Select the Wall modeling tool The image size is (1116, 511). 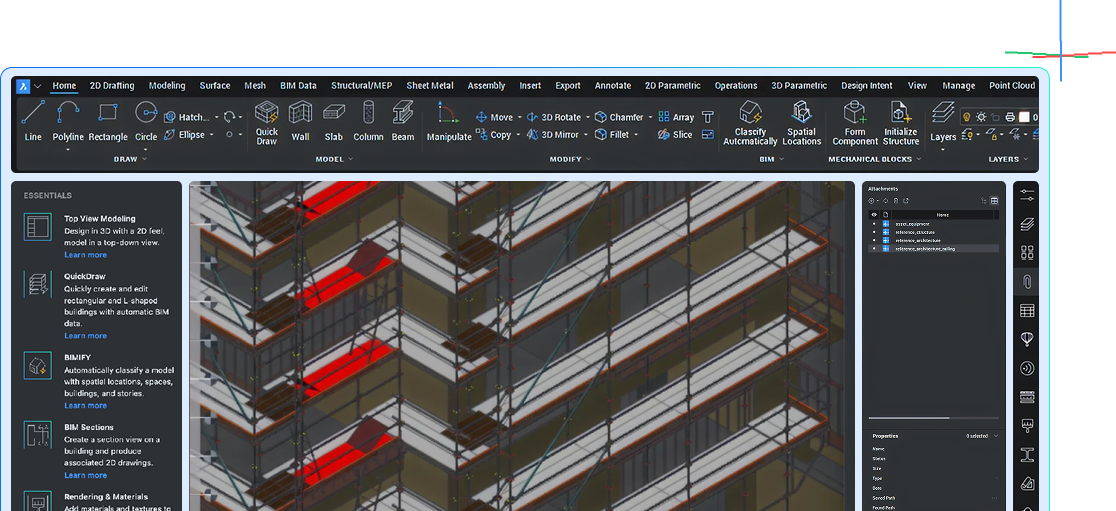[300, 120]
